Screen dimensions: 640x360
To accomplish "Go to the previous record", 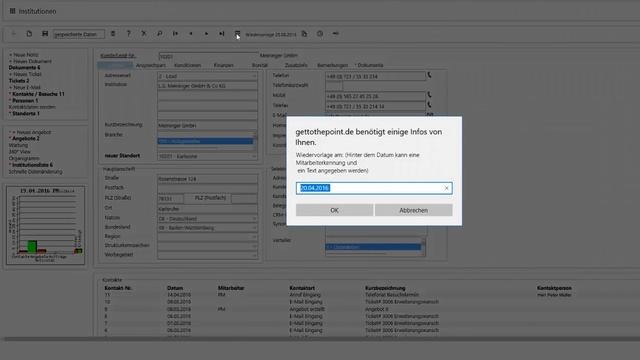I will pyautogui.click(x=191, y=34).
